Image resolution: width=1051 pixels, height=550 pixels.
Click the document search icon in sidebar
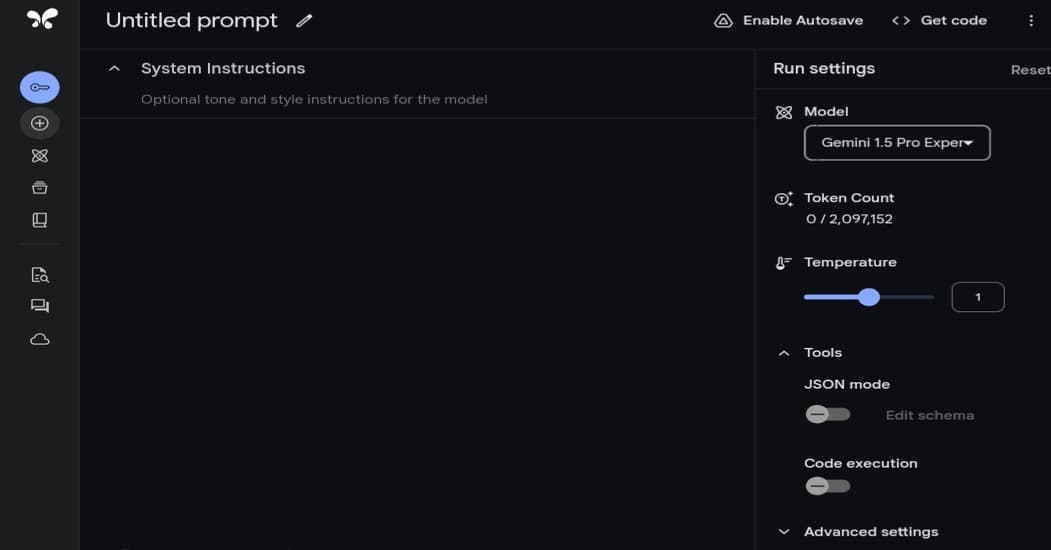coord(40,275)
